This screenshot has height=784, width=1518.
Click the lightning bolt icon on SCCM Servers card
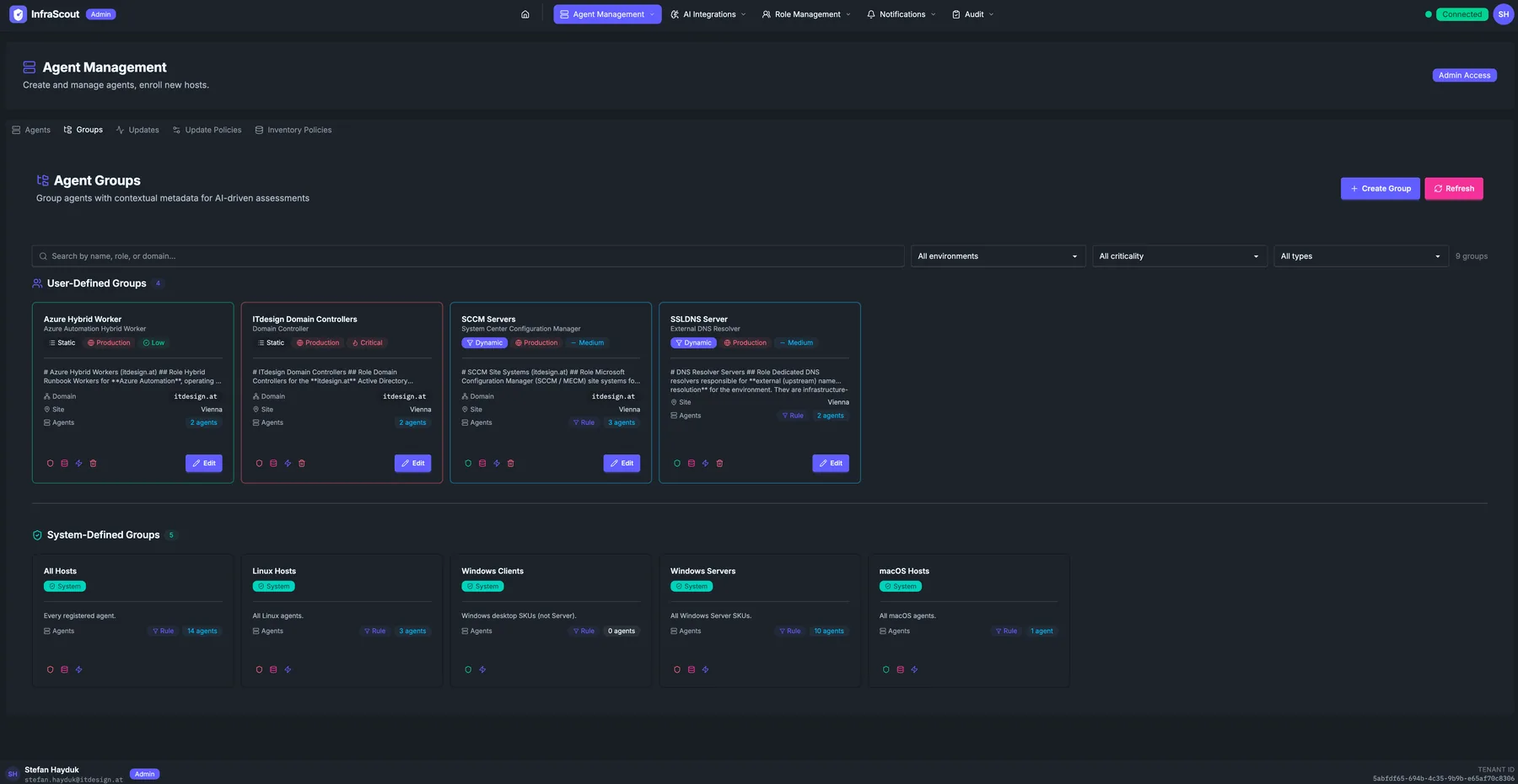click(498, 464)
